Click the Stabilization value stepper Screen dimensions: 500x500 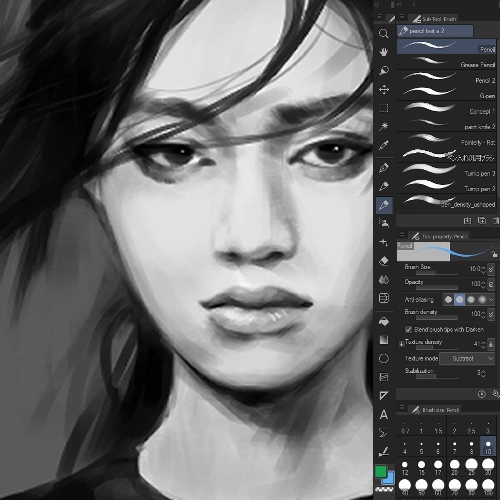click(483, 373)
